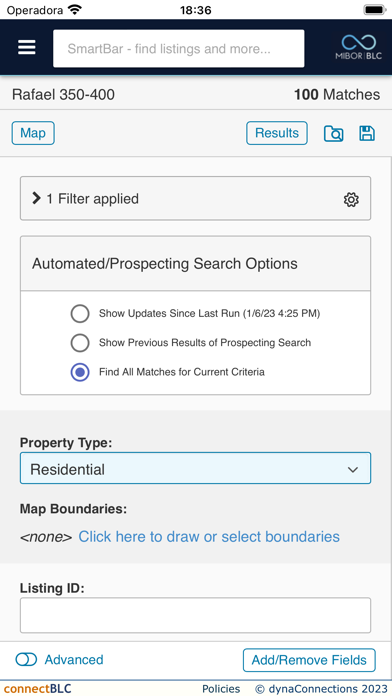Open filter settings gear icon

tap(351, 199)
